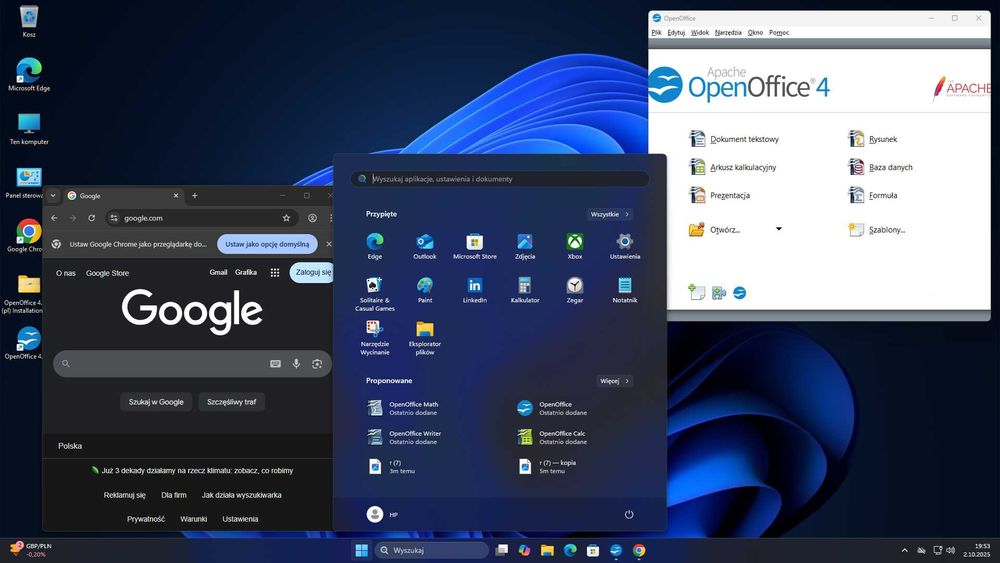
Task: Open the Okno menu in OpenOffice
Action: pyautogui.click(x=755, y=33)
